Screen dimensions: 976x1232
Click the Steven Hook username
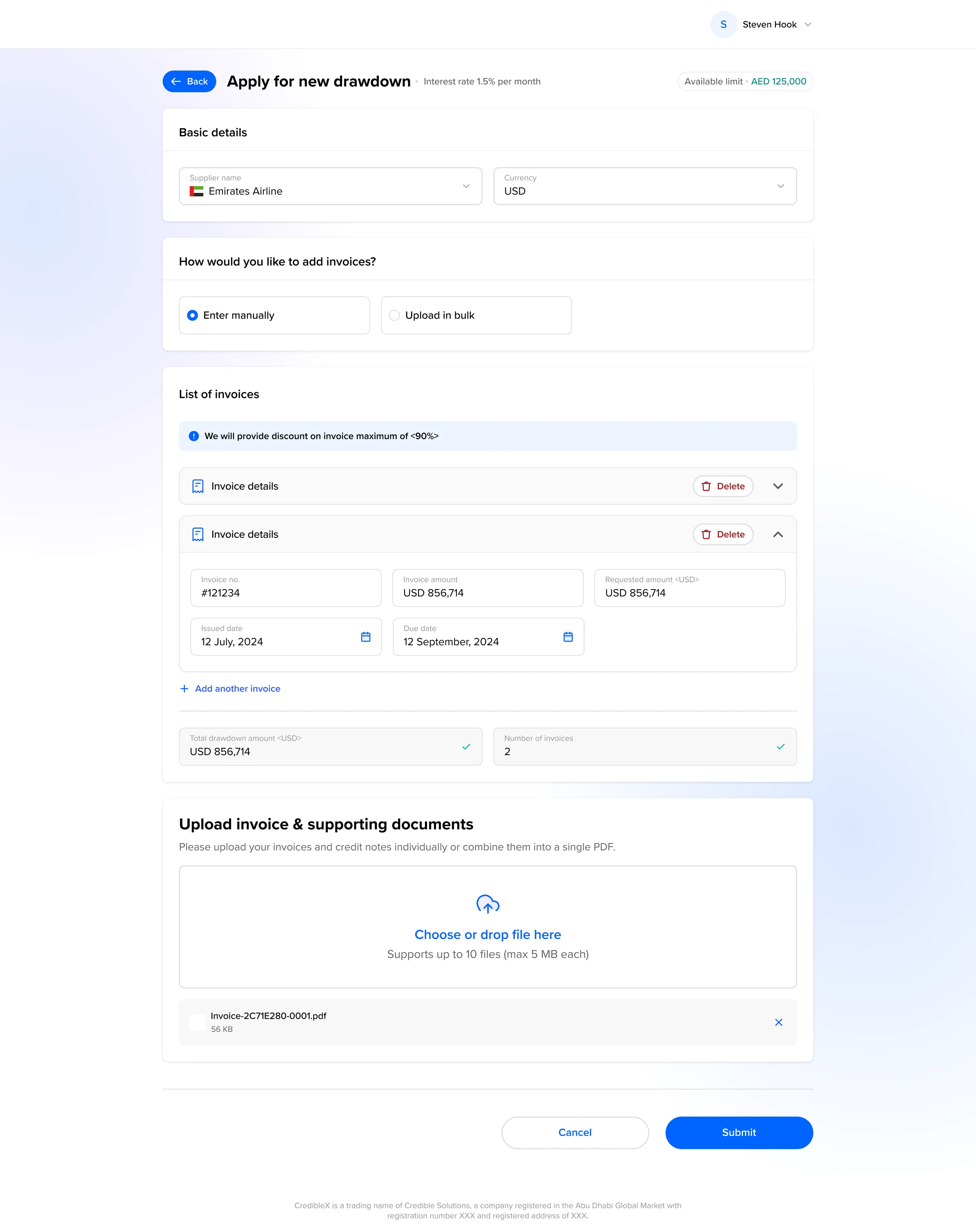pos(769,24)
